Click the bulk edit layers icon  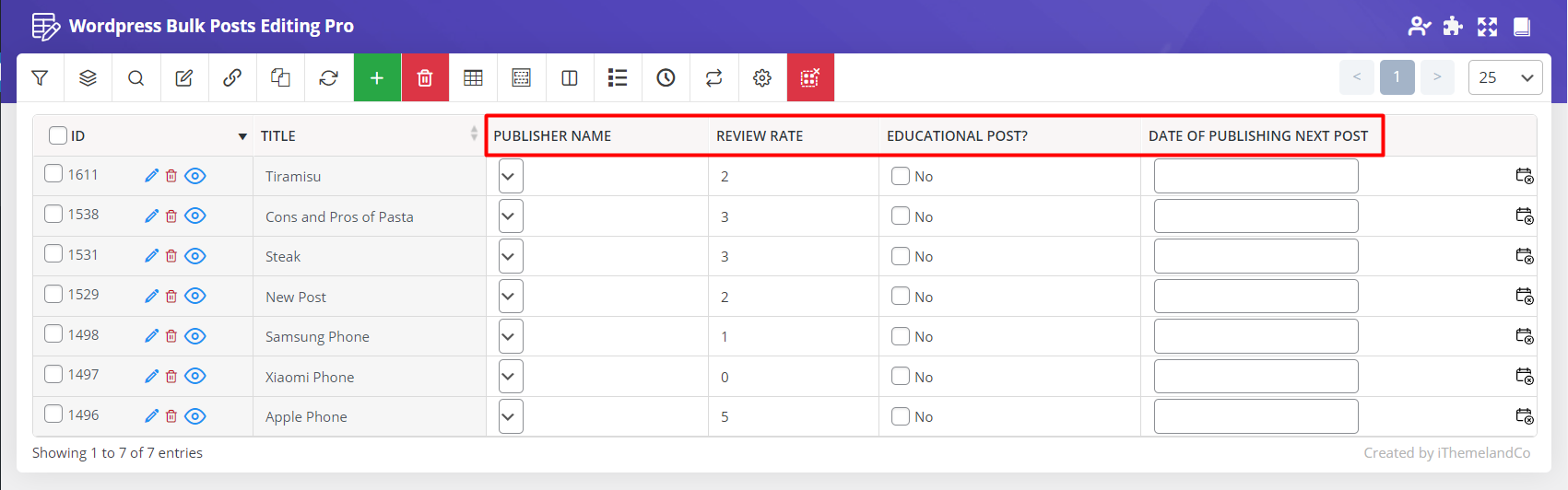click(x=88, y=78)
